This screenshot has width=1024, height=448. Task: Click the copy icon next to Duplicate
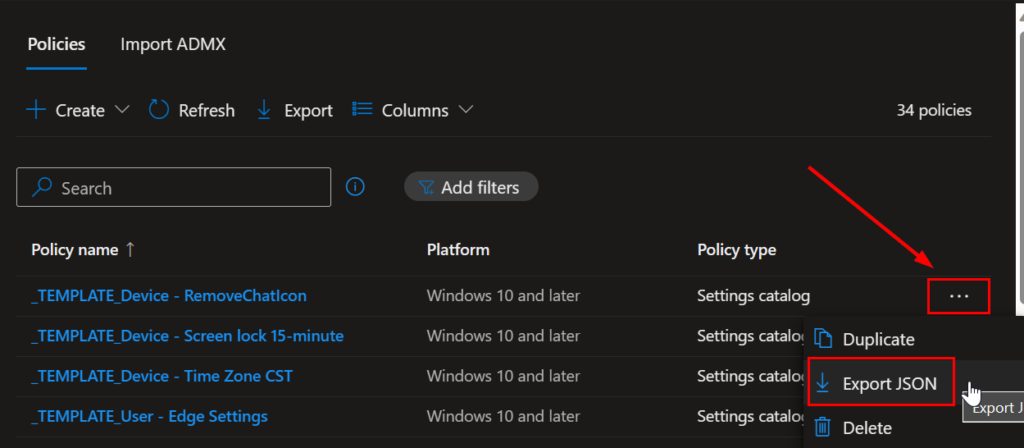[x=823, y=339]
